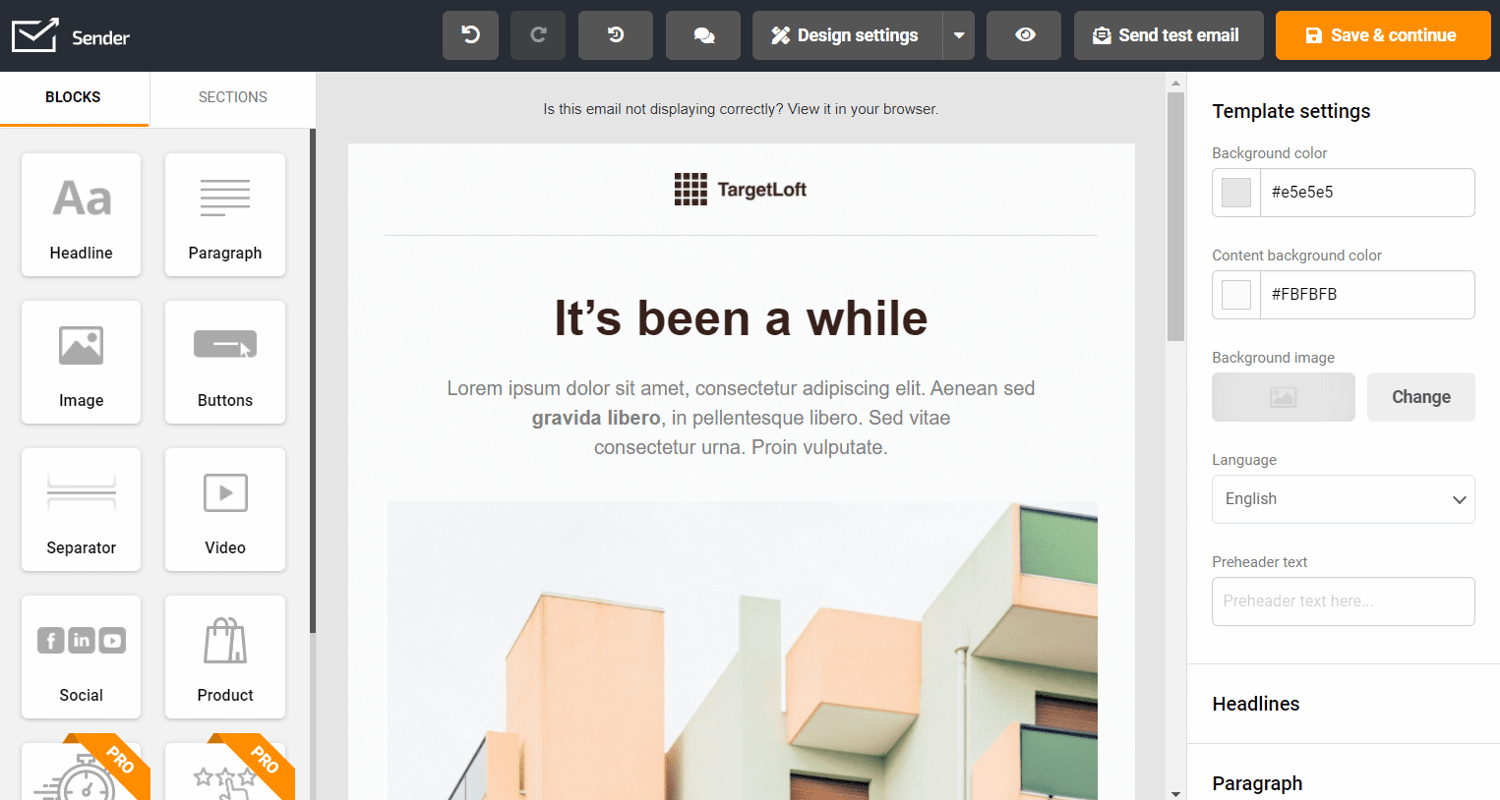This screenshot has width=1500, height=800.
Task: Select the Social block
Action: 81,657
